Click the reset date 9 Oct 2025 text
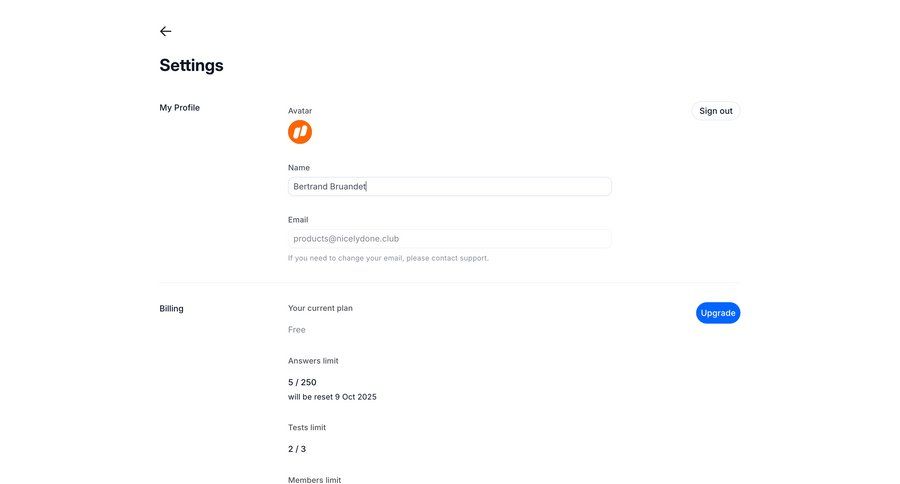Screen dimensions: 900x484 point(332,397)
